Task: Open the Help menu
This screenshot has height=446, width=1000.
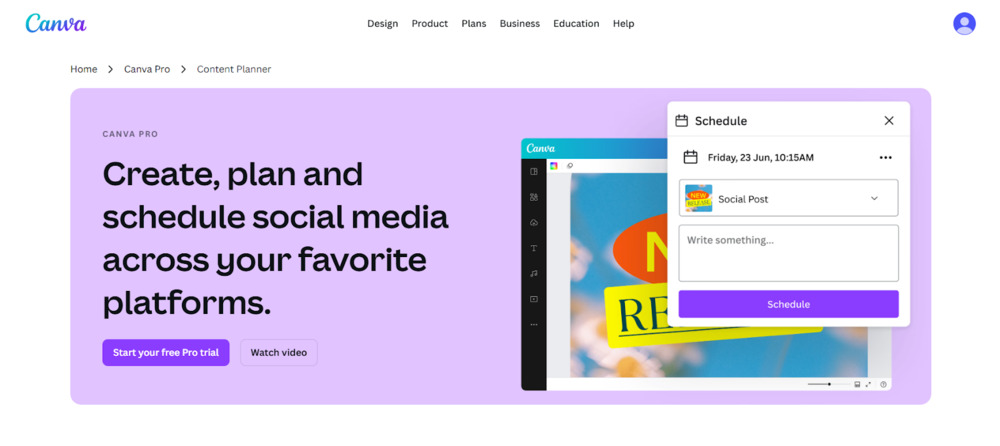Action: (x=624, y=24)
